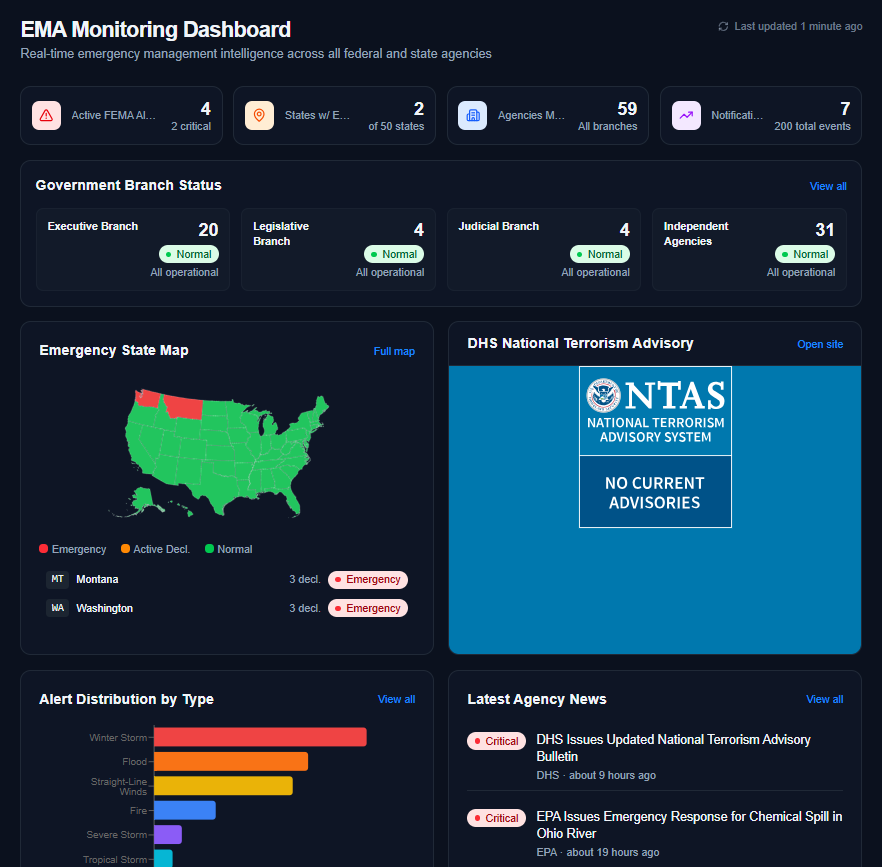The width and height of the screenshot is (882, 867).
Task: Click the activity icon on Notifications card
Action: [x=686, y=116]
